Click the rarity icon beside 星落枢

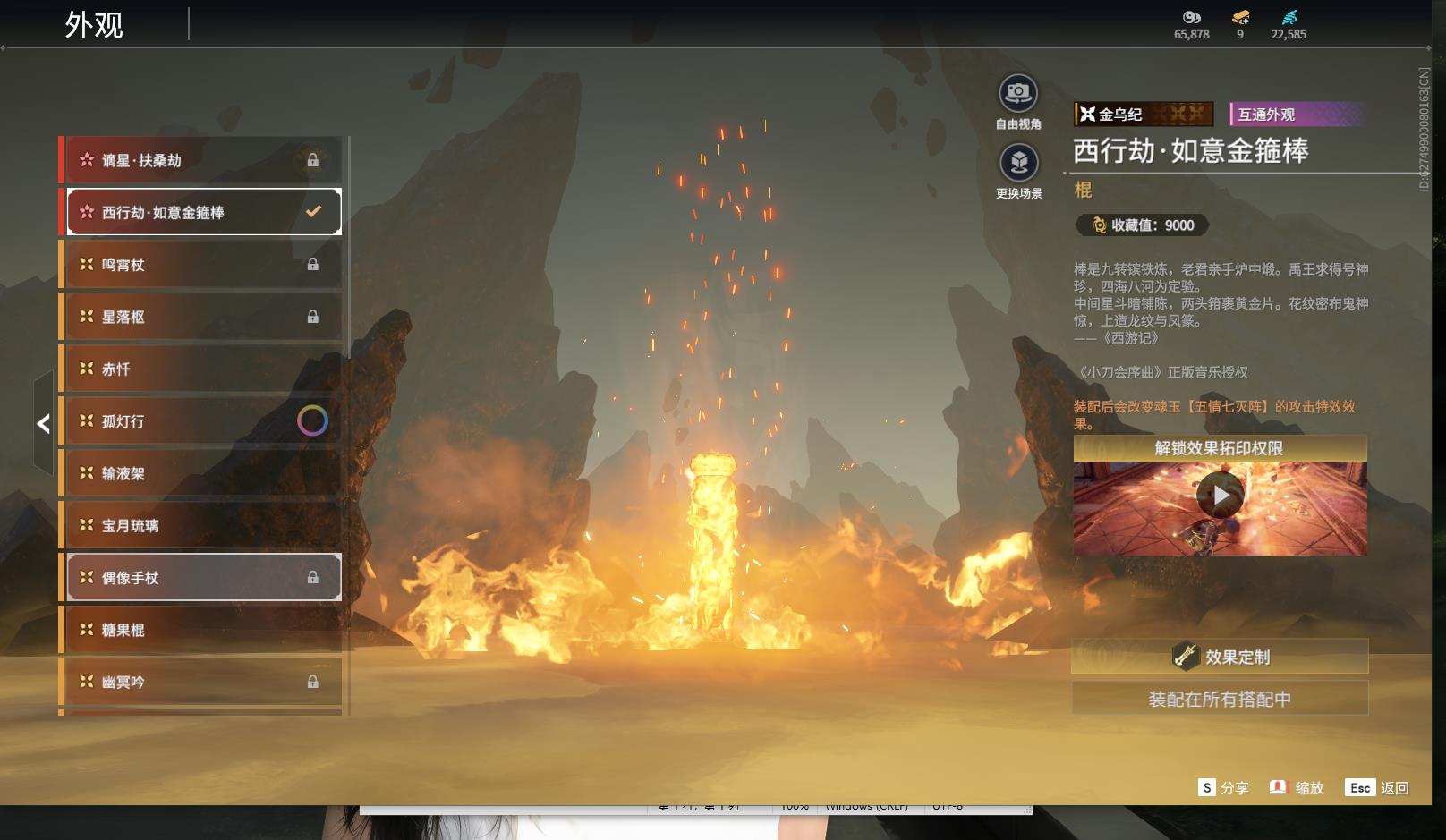(x=87, y=317)
